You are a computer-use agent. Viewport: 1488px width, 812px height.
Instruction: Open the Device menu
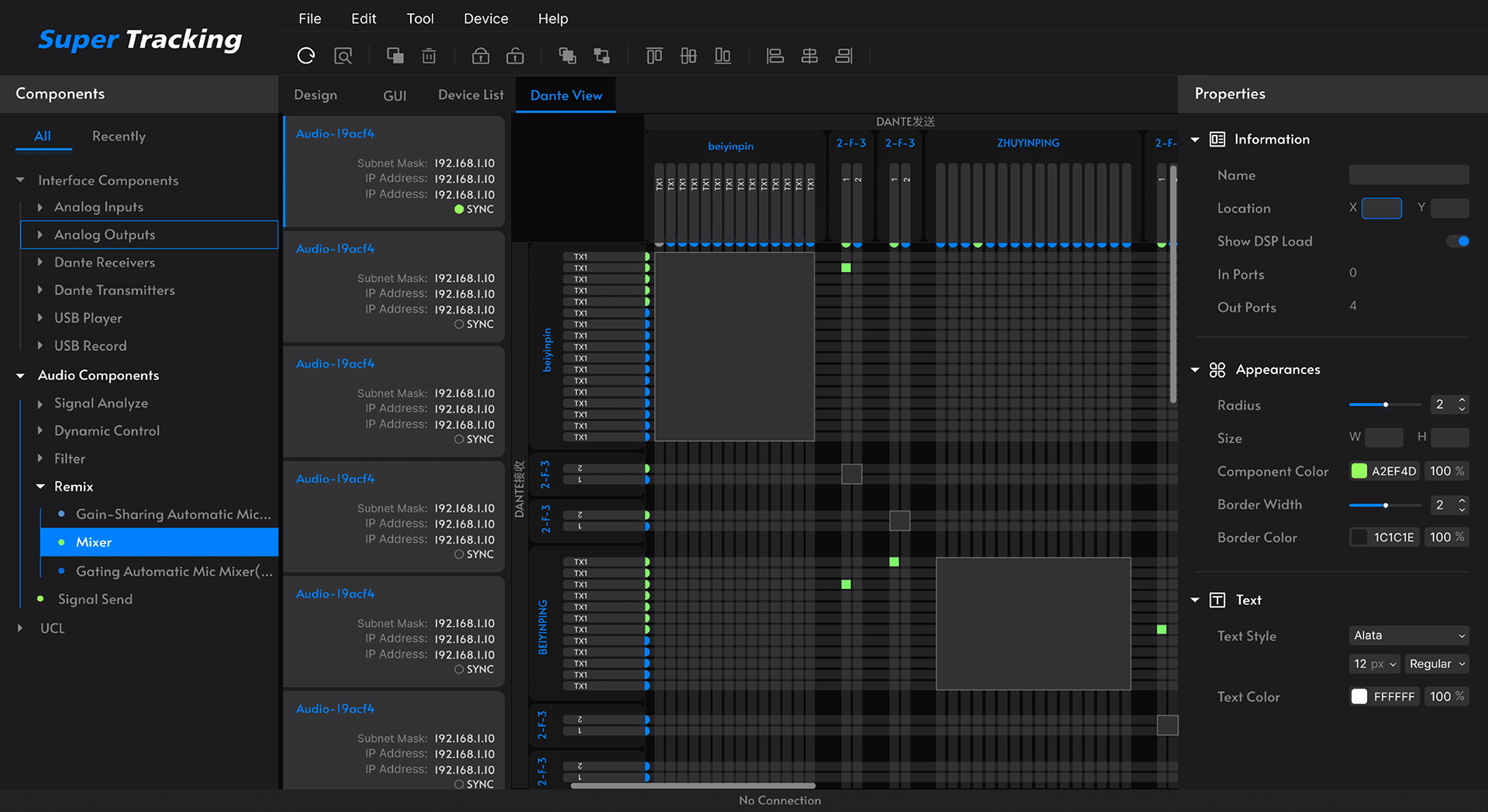(x=486, y=19)
